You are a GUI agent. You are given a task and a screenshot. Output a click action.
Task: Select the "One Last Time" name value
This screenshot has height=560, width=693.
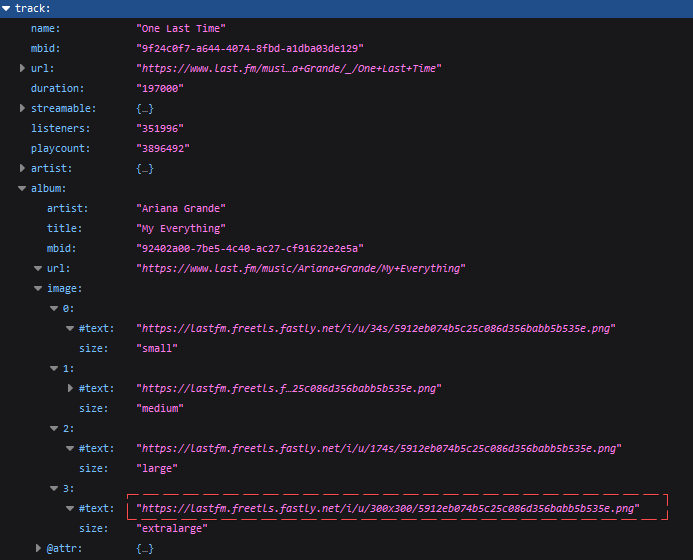[x=181, y=28]
